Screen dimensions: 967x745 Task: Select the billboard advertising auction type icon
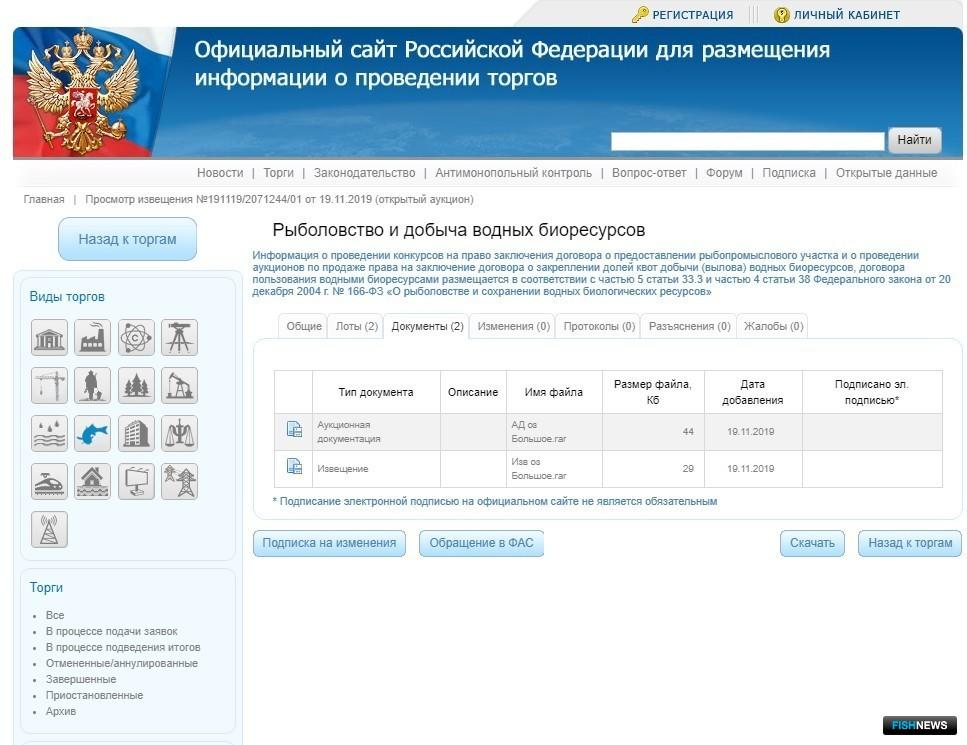coord(136,481)
